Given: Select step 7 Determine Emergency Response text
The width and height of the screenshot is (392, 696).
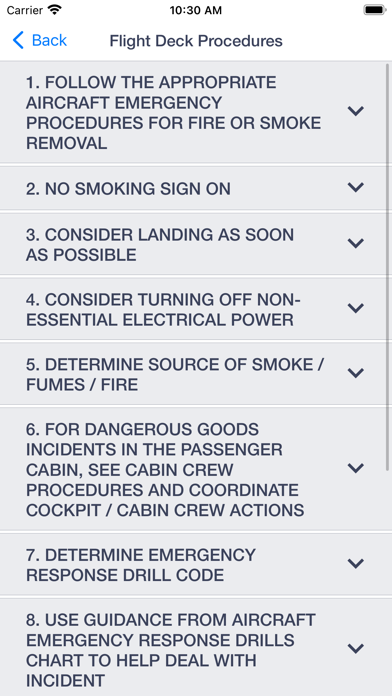Looking at the screenshot, I should (x=141, y=565).
